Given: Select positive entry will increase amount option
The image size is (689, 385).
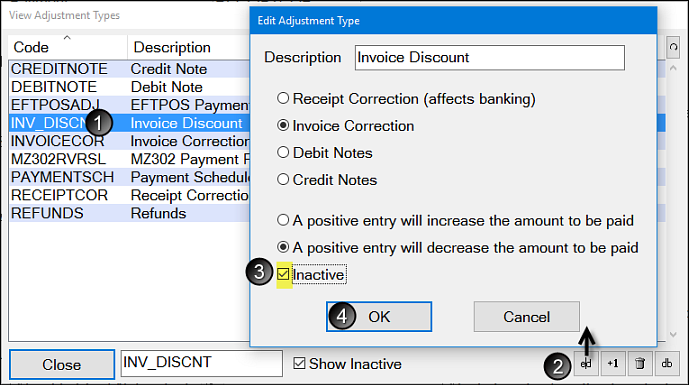Looking at the screenshot, I should (x=283, y=220).
